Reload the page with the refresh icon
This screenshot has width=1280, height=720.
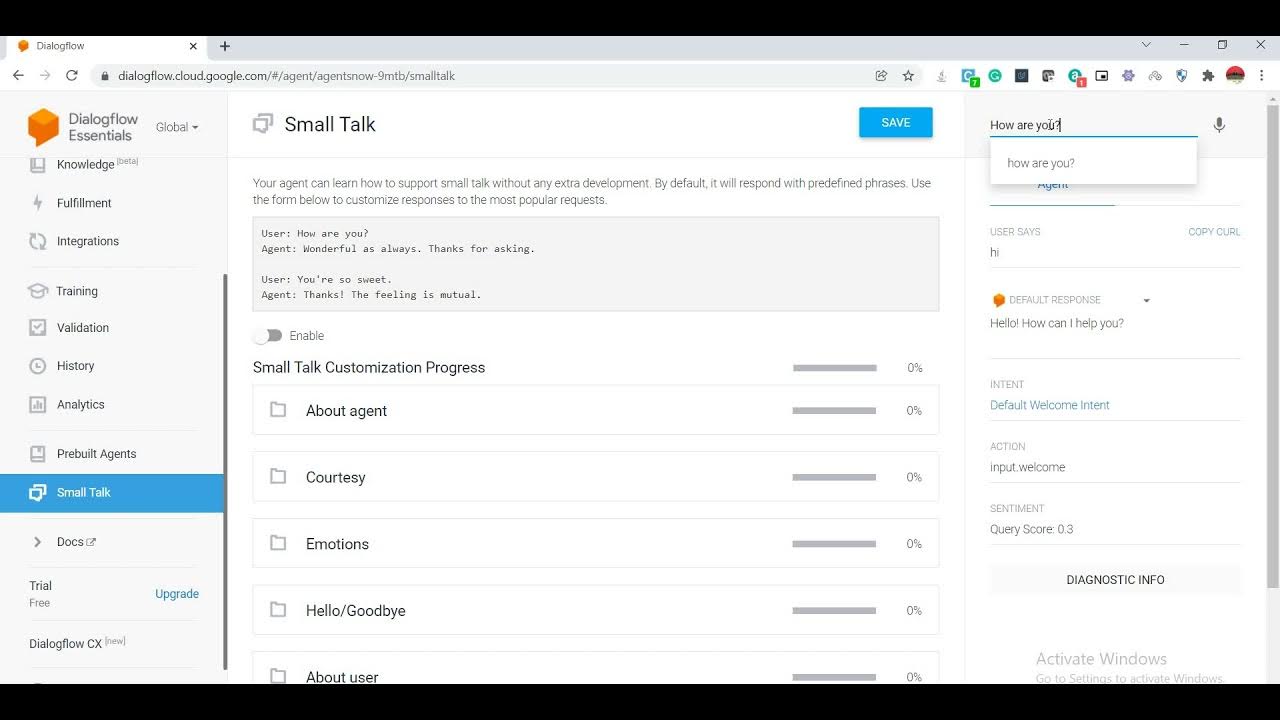pyautogui.click(x=72, y=75)
